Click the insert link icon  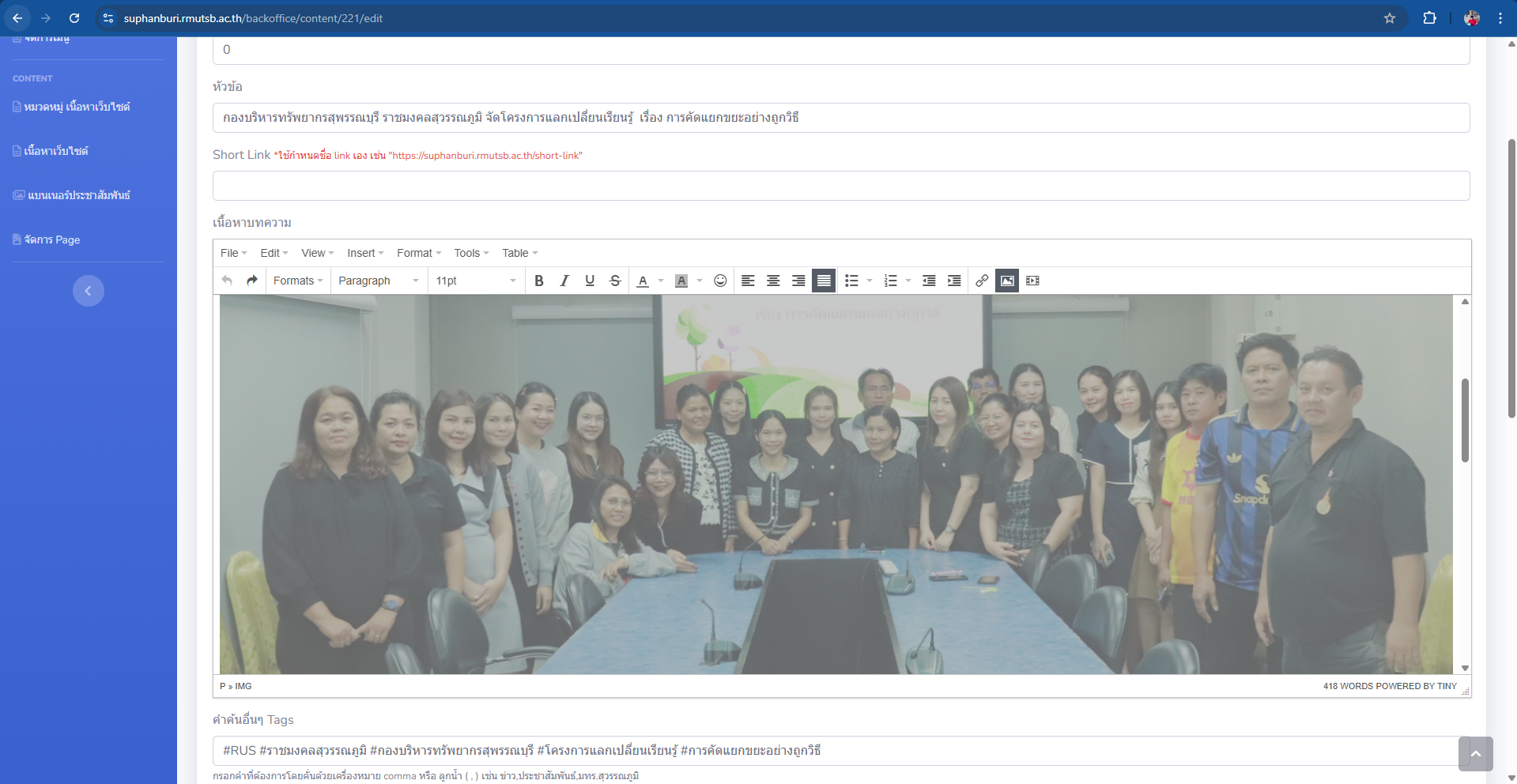pyautogui.click(x=982, y=281)
